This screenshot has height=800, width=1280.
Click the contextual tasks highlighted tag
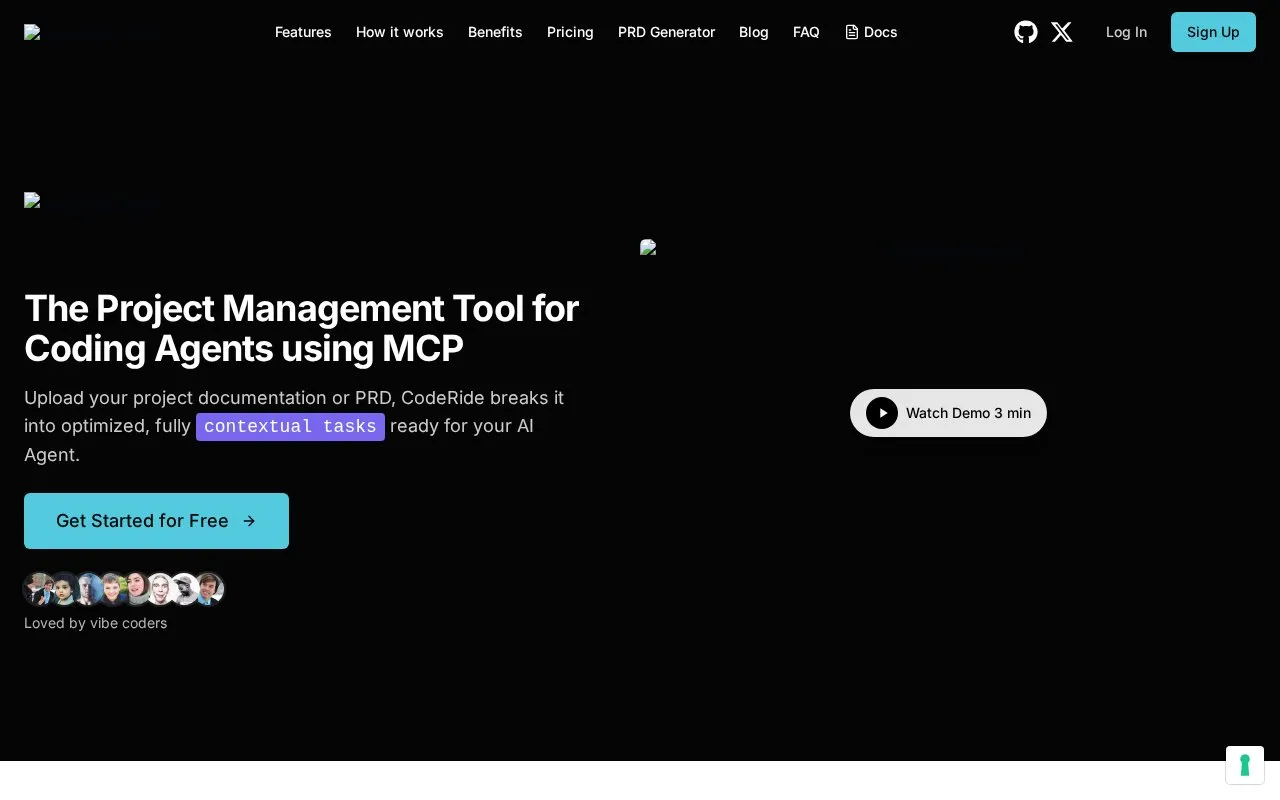(290, 427)
